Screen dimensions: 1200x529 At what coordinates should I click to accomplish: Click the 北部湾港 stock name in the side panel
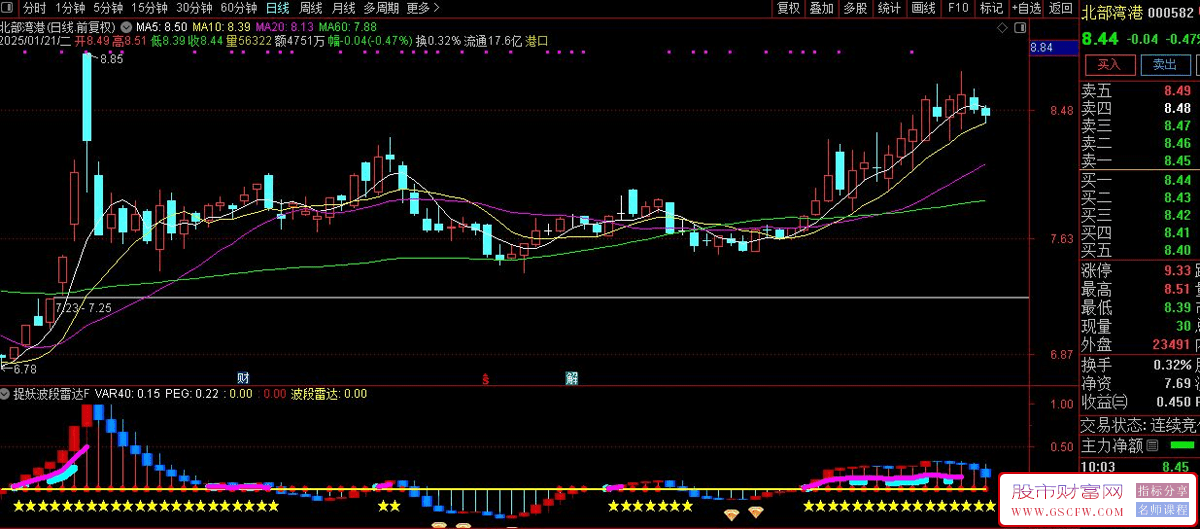click(1111, 12)
